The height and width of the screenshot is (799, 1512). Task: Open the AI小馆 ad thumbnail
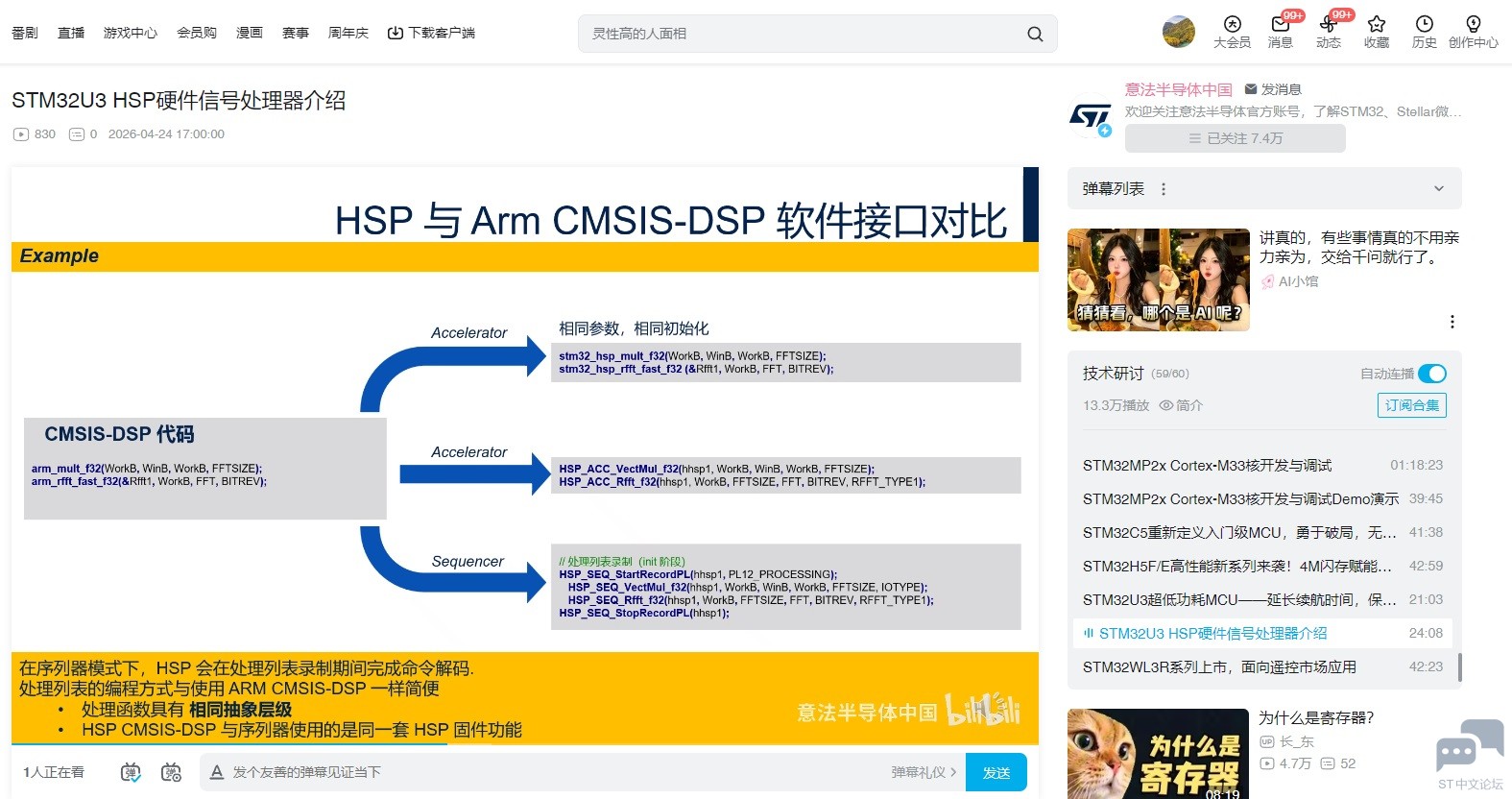point(1159,279)
